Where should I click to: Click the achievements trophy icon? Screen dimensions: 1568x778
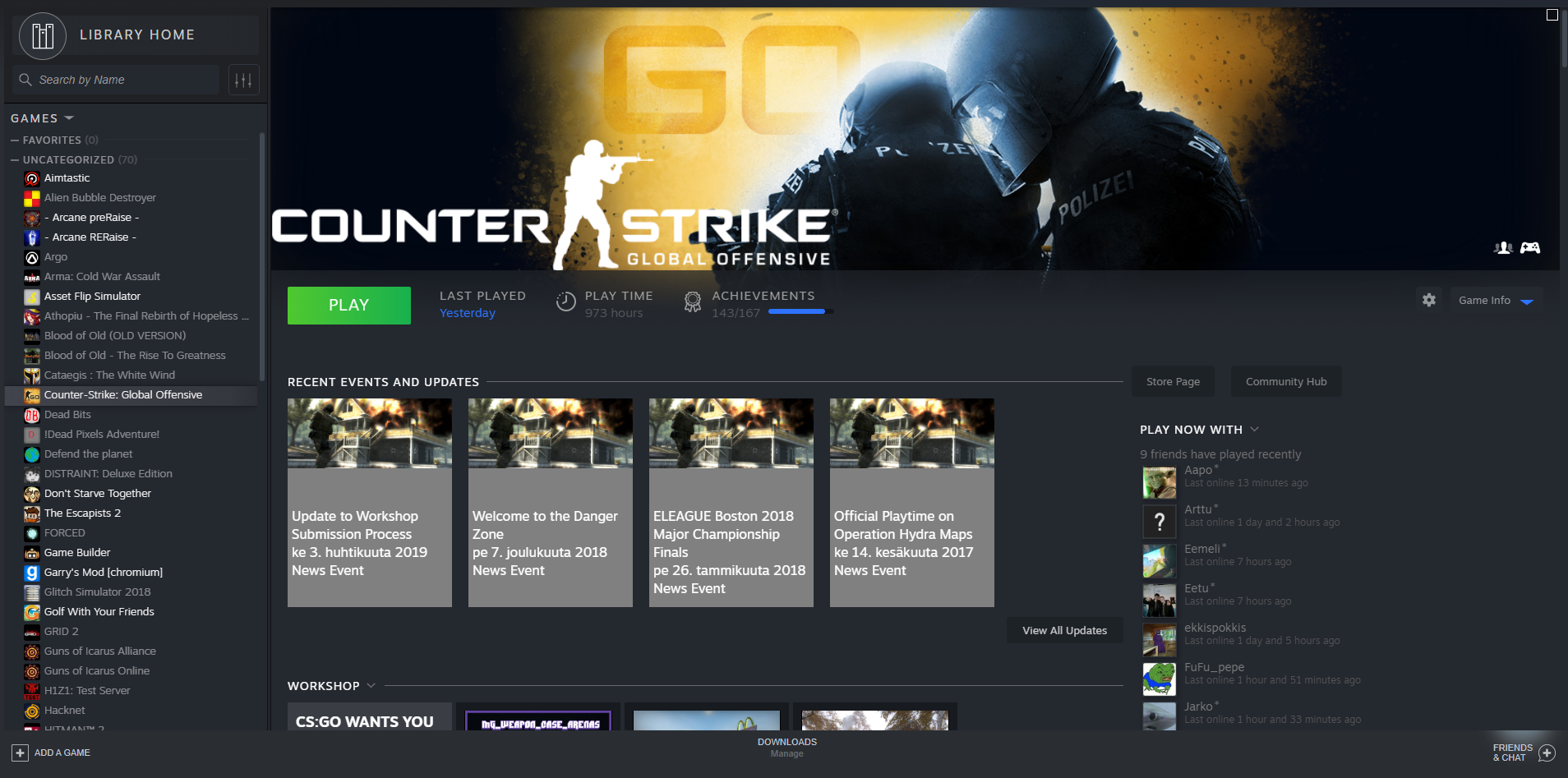click(x=693, y=302)
